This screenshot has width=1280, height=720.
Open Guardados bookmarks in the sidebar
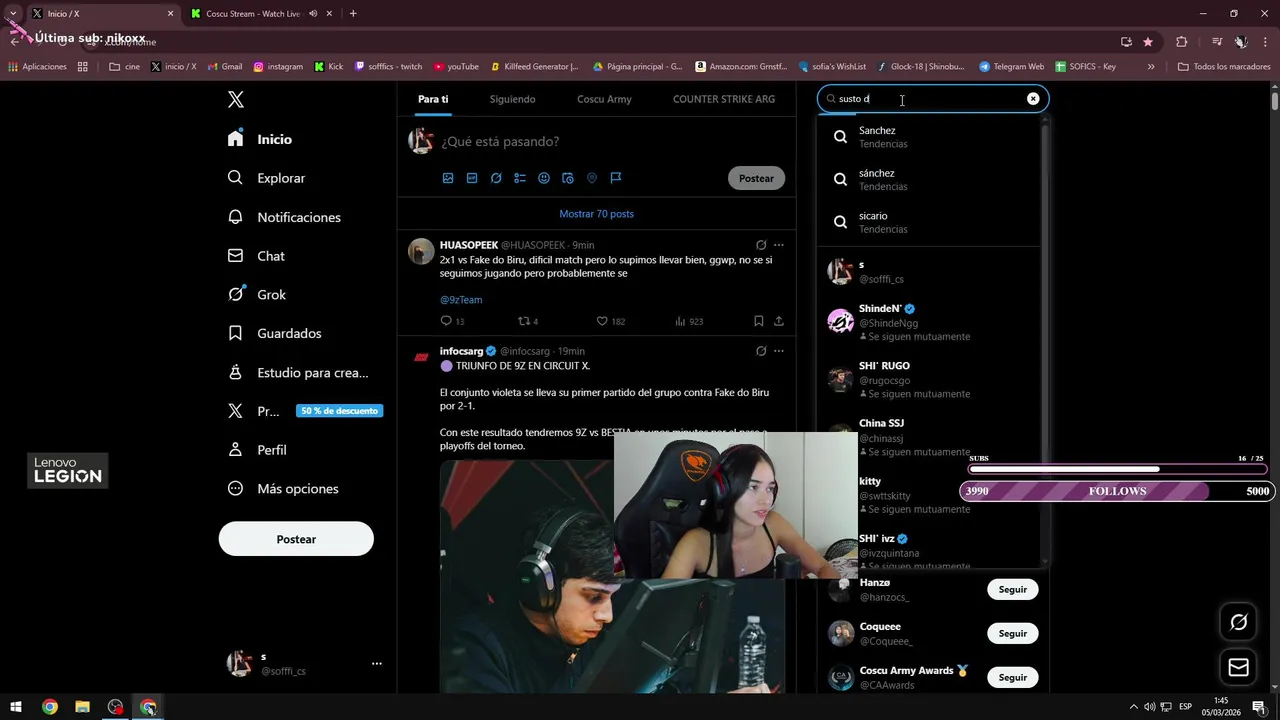coord(274,333)
